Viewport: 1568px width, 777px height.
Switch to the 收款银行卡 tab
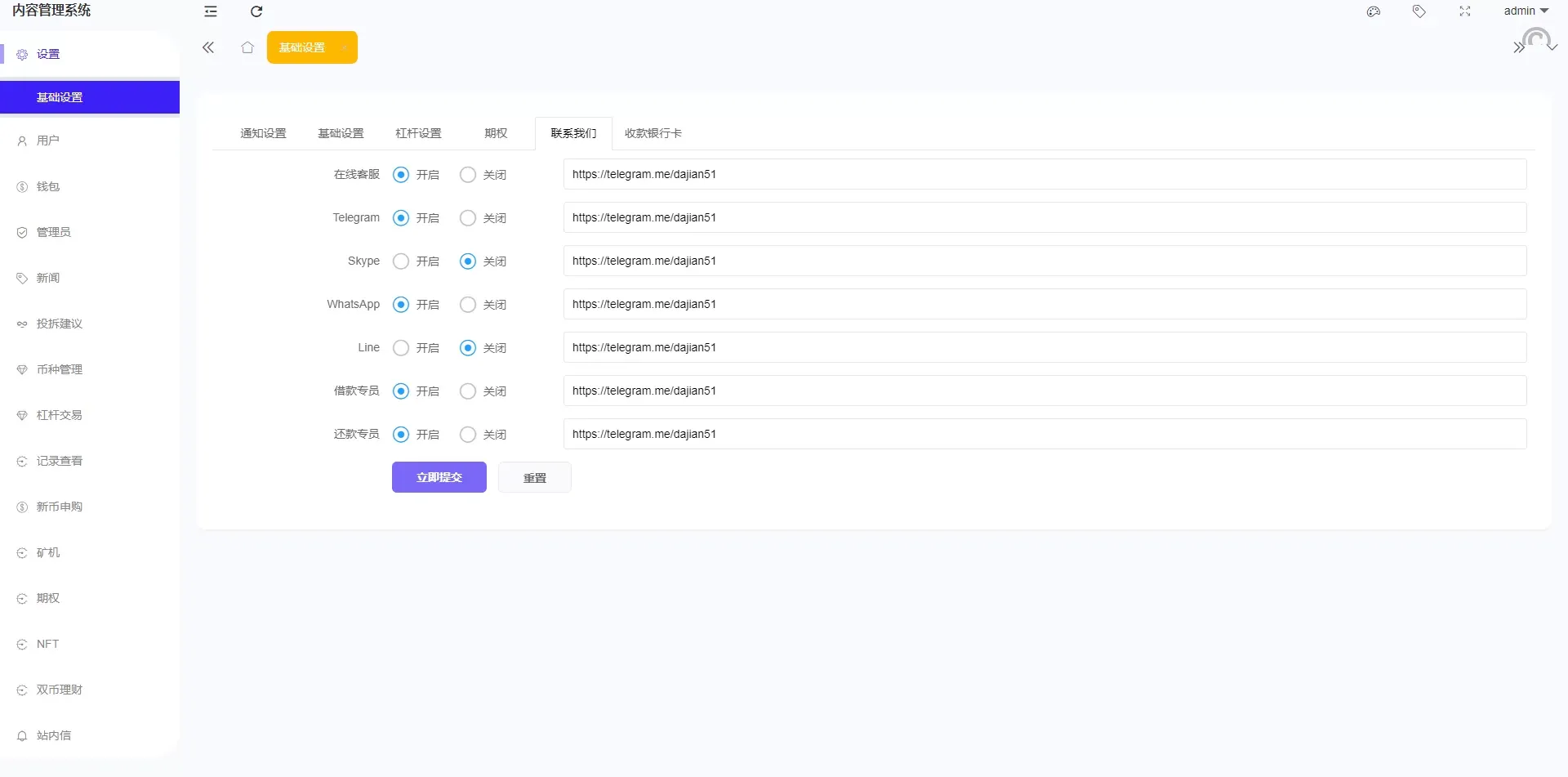(653, 133)
